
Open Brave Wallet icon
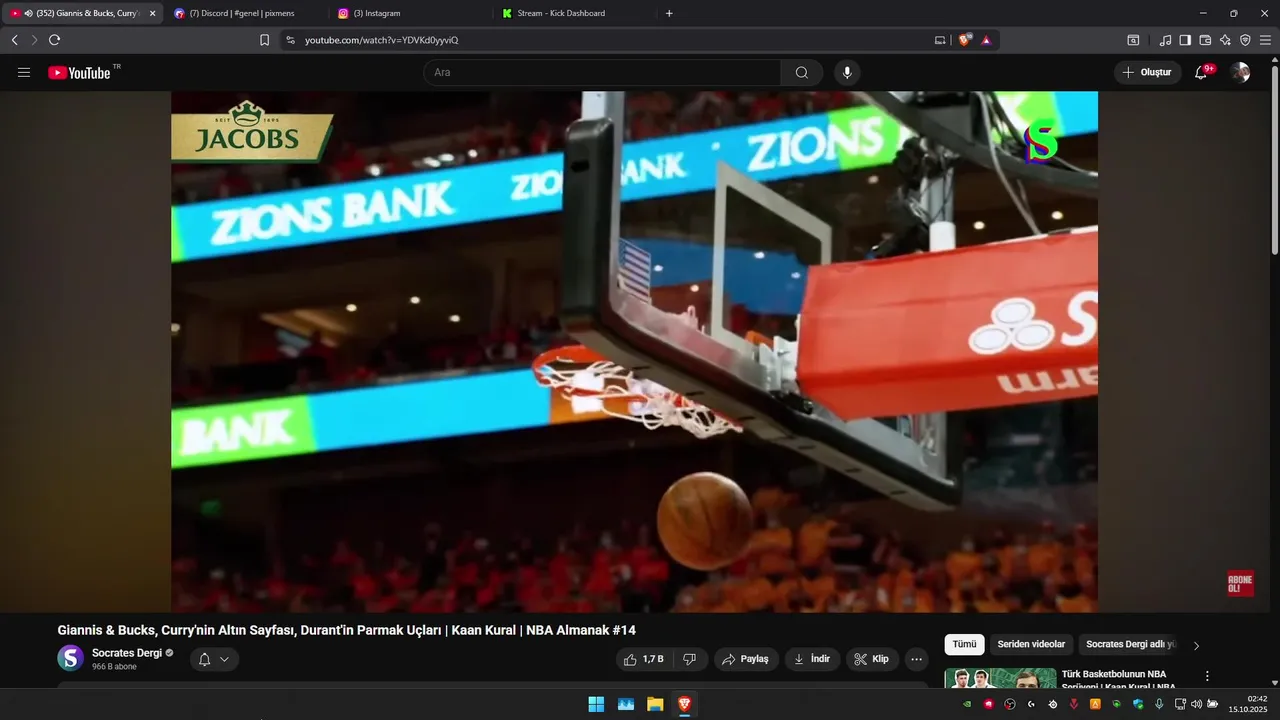[1205, 40]
